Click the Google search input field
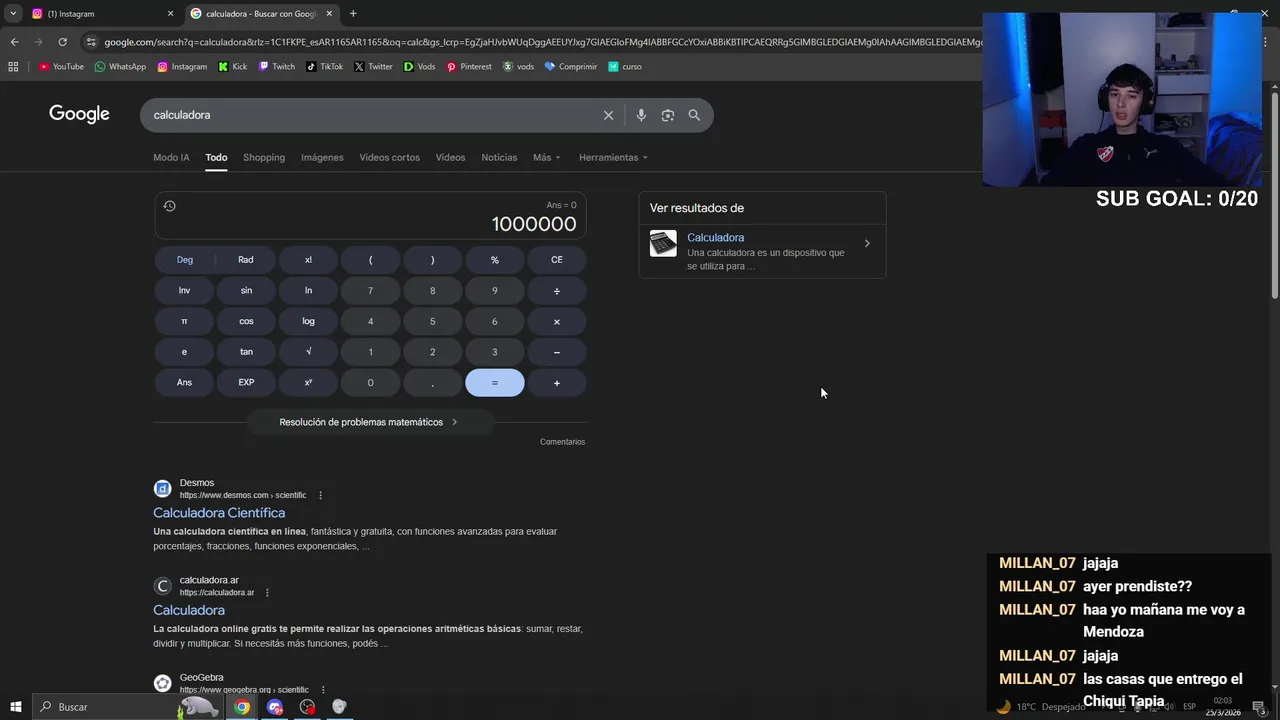Viewport: 1280px width, 720px height. point(370,115)
